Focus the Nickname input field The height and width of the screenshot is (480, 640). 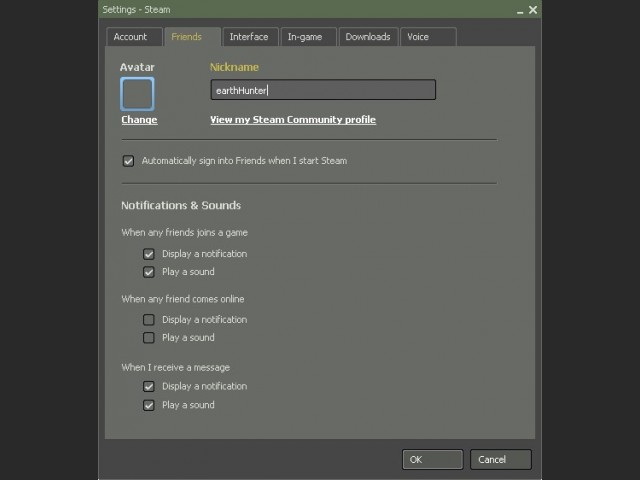point(323,90)
